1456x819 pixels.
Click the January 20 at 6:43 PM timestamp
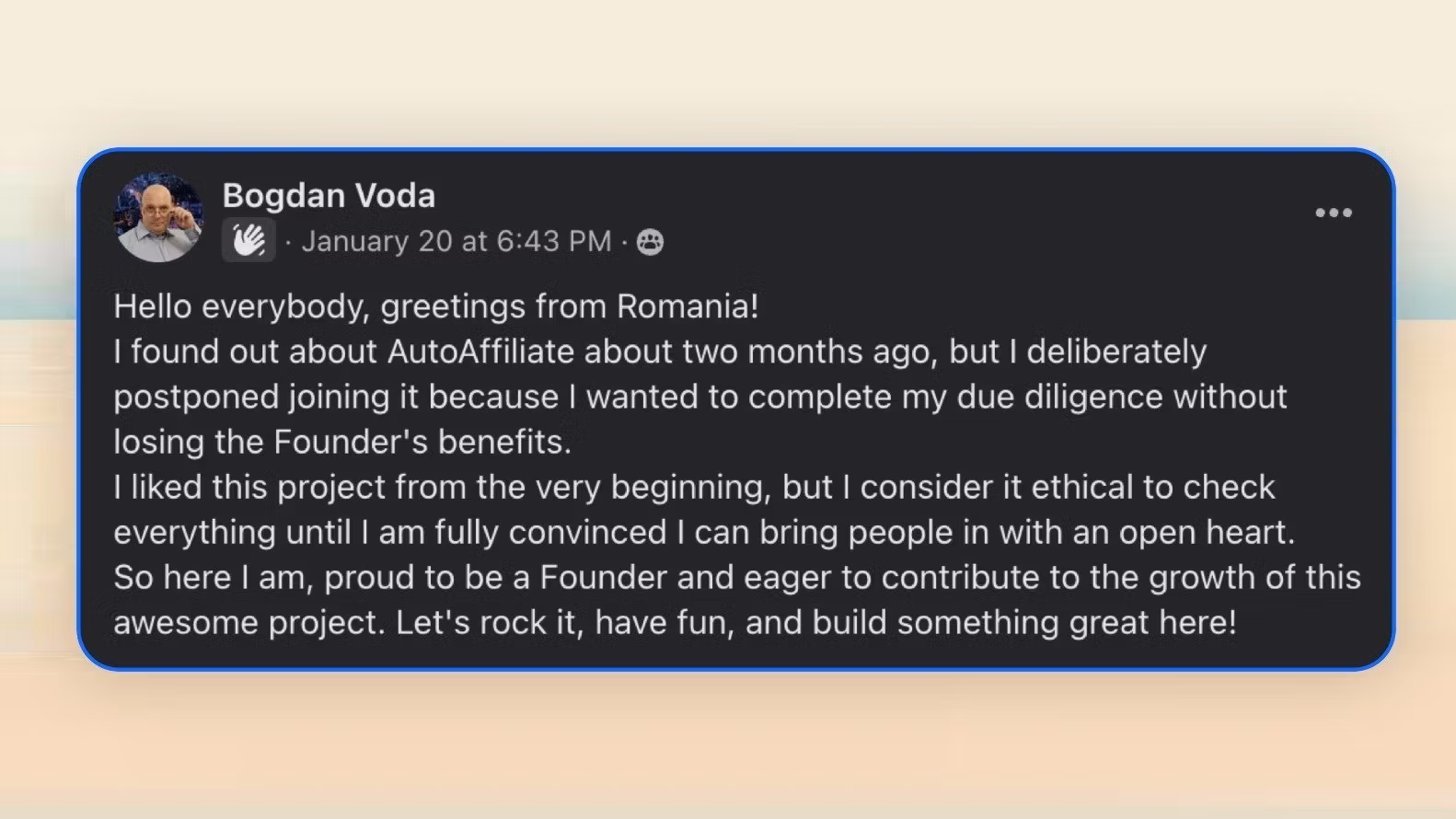(x=456, y=241)
